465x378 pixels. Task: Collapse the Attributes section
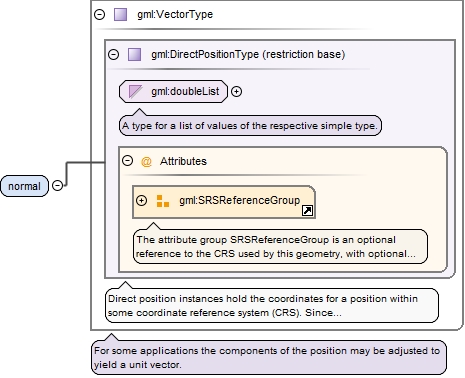pyautogui.click(x=127, y=161)
